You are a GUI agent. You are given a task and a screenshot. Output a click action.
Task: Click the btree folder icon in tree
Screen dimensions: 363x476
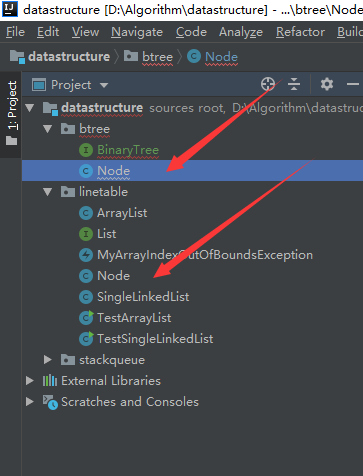pos(68,129)
